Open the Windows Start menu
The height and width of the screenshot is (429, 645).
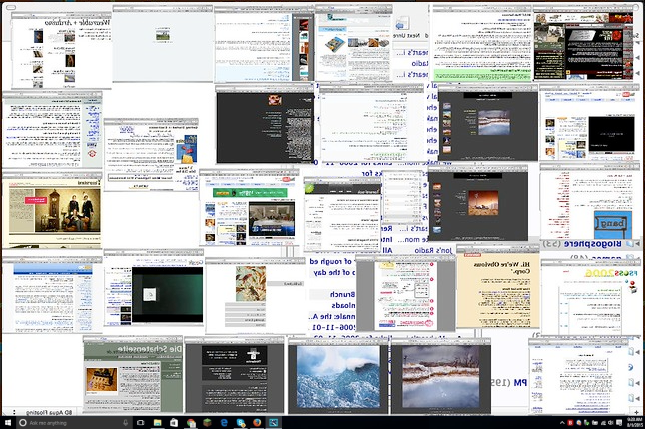click(7, 422)
